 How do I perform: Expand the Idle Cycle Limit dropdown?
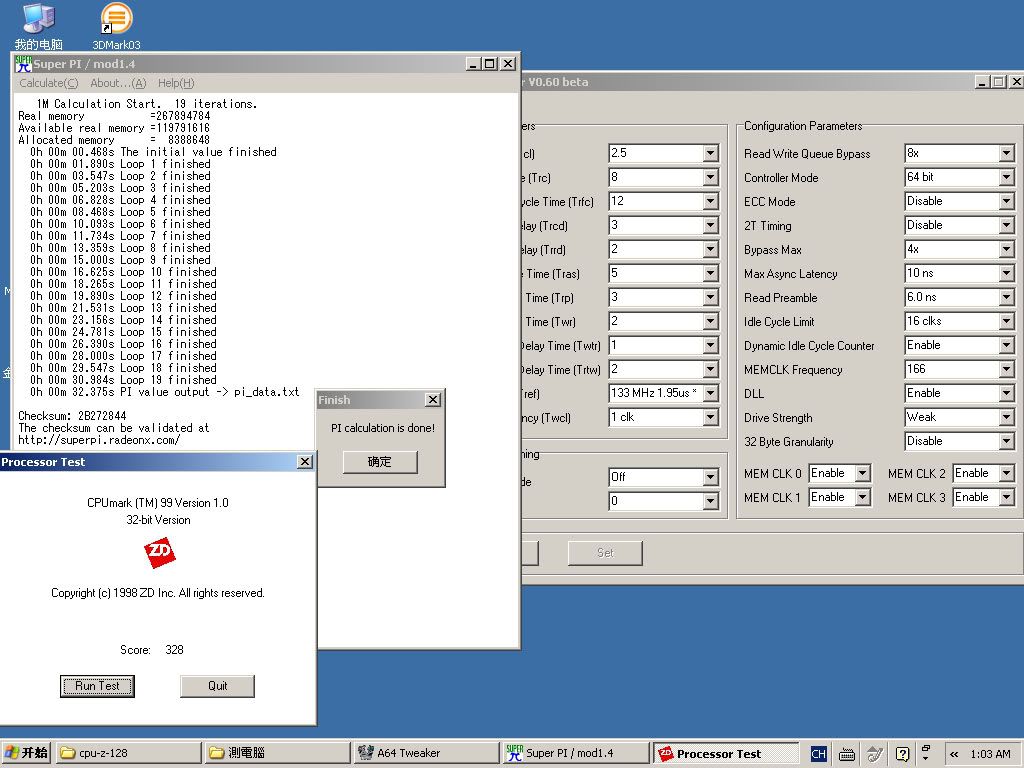point(1006,321)
